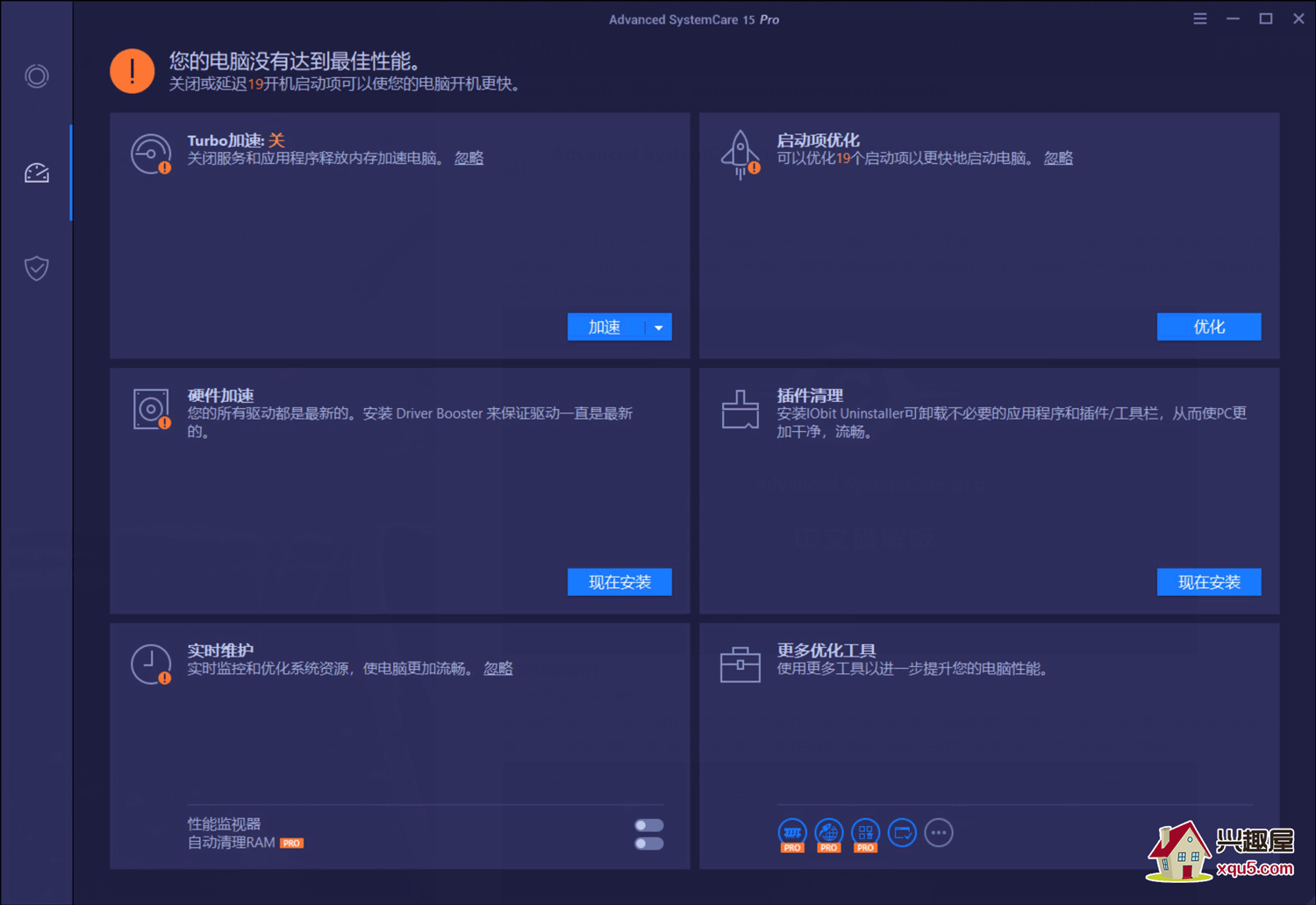Click 现在安装 under 硬件加速
Viewport: 1316px width, 905px height.
tap(619, 582)
